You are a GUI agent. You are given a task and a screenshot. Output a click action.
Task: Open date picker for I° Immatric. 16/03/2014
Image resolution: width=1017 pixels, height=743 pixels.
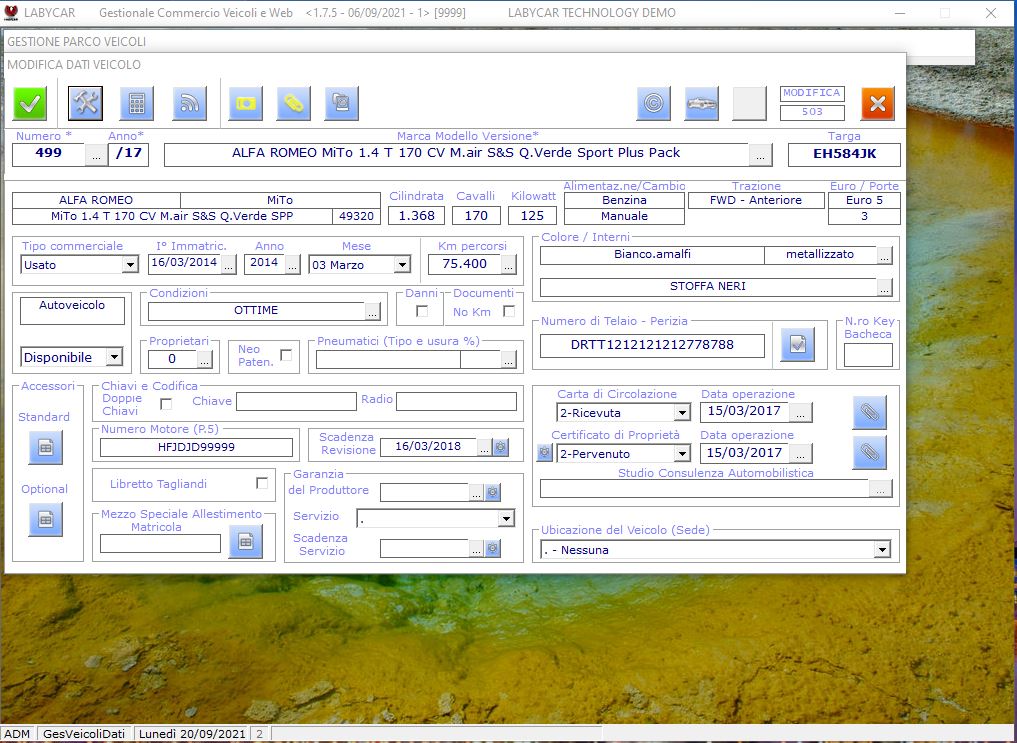228,265
